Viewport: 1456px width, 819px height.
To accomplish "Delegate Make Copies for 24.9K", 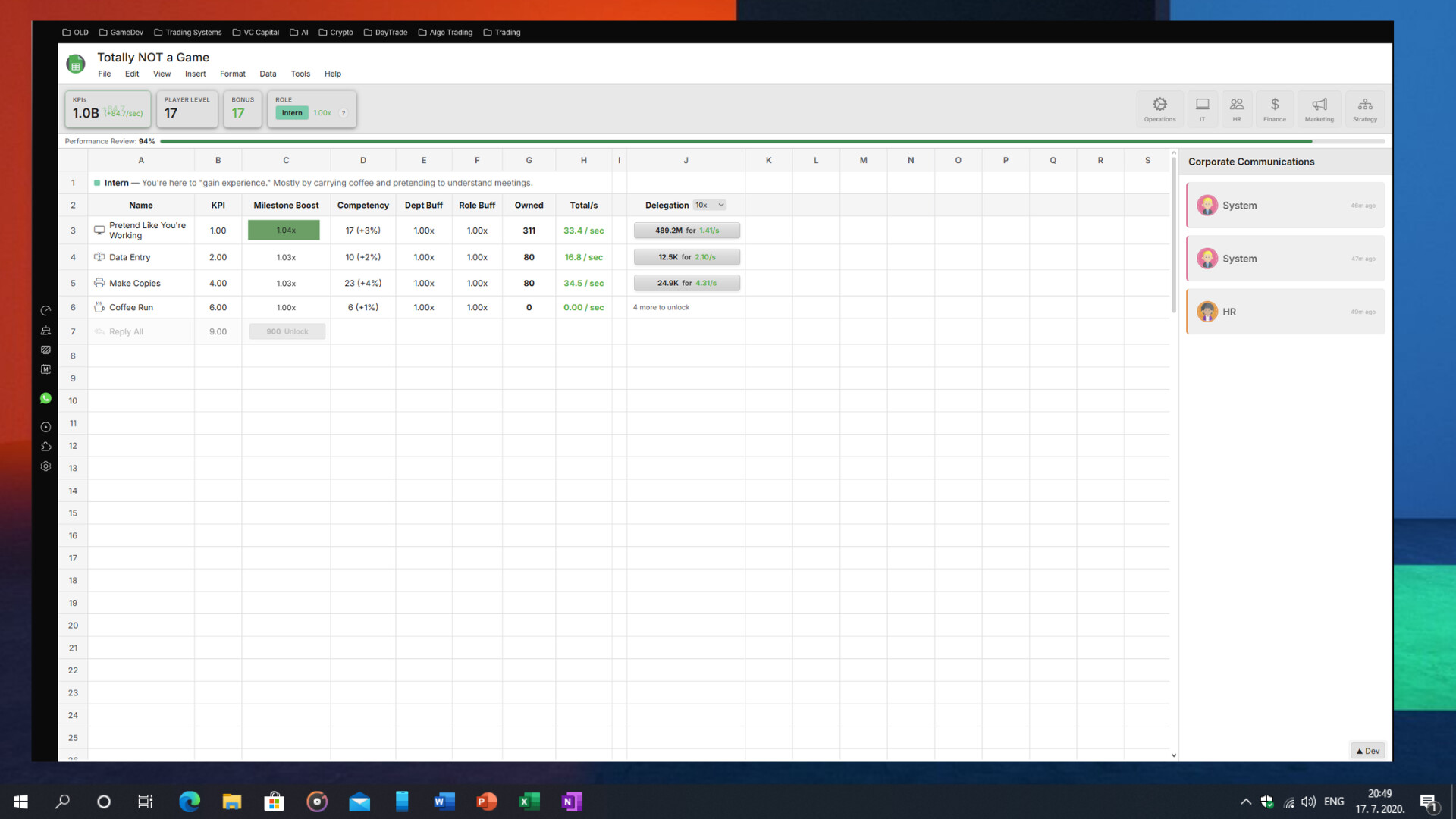I will coord(686,283).
